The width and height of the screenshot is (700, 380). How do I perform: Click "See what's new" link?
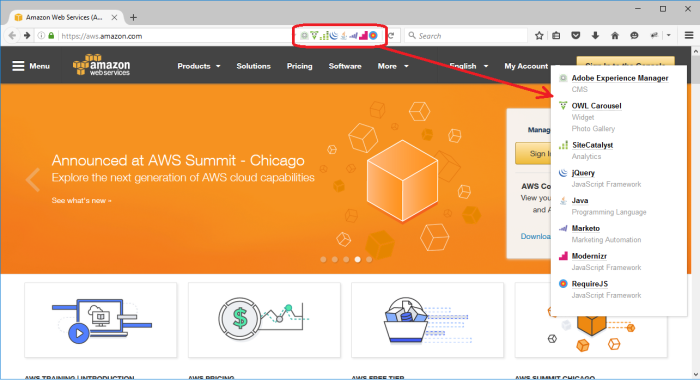81,200
